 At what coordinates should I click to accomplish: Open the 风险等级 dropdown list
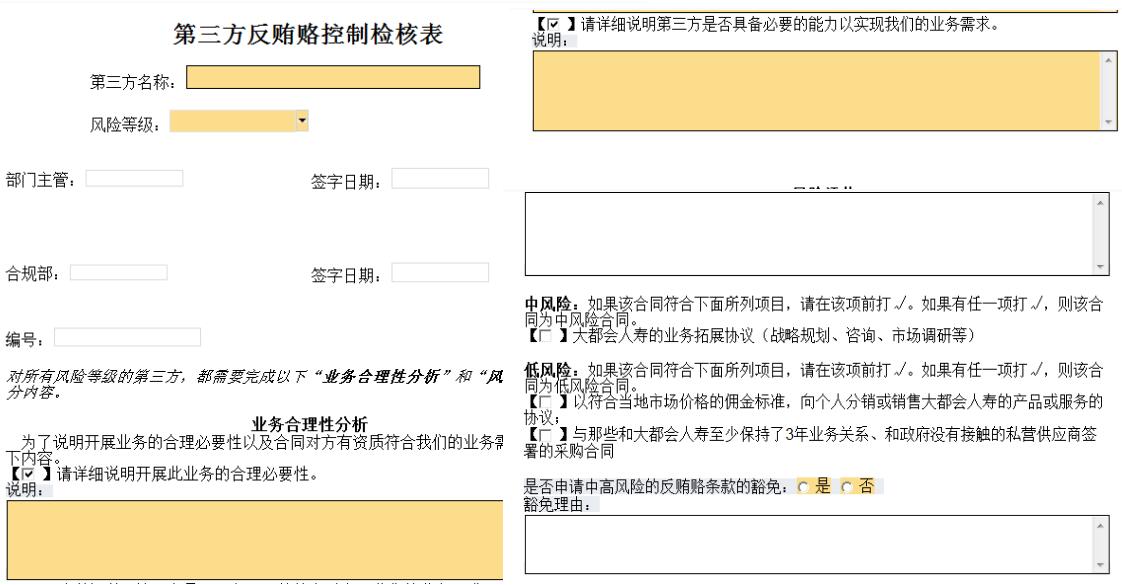(x=302, y=121)
